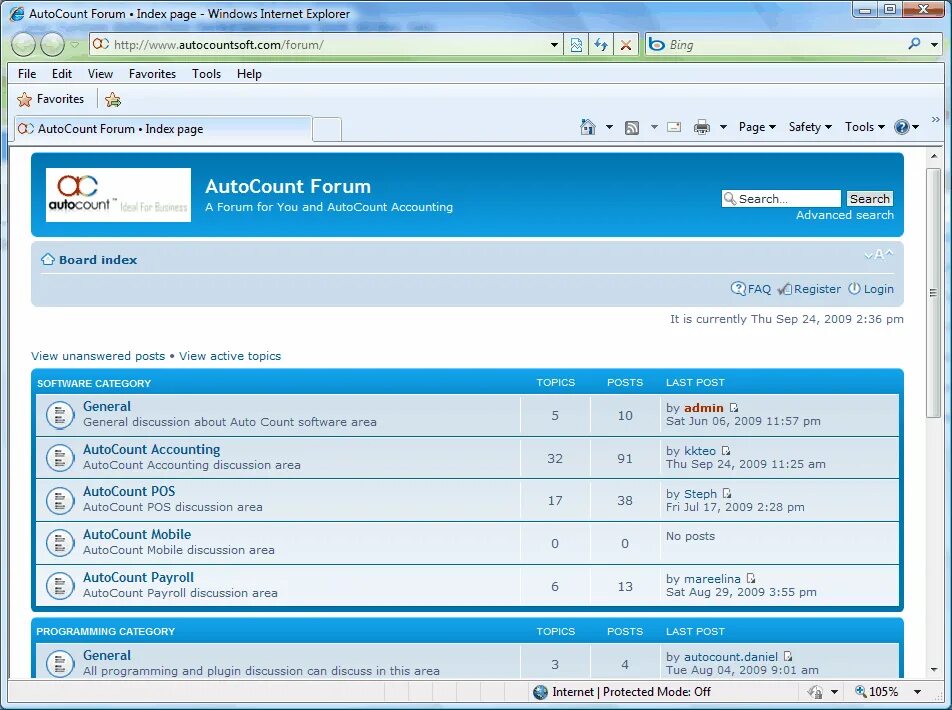View latest post icon next to Steph
Viewport: 952px width, 710px height.
click(727, 494)
